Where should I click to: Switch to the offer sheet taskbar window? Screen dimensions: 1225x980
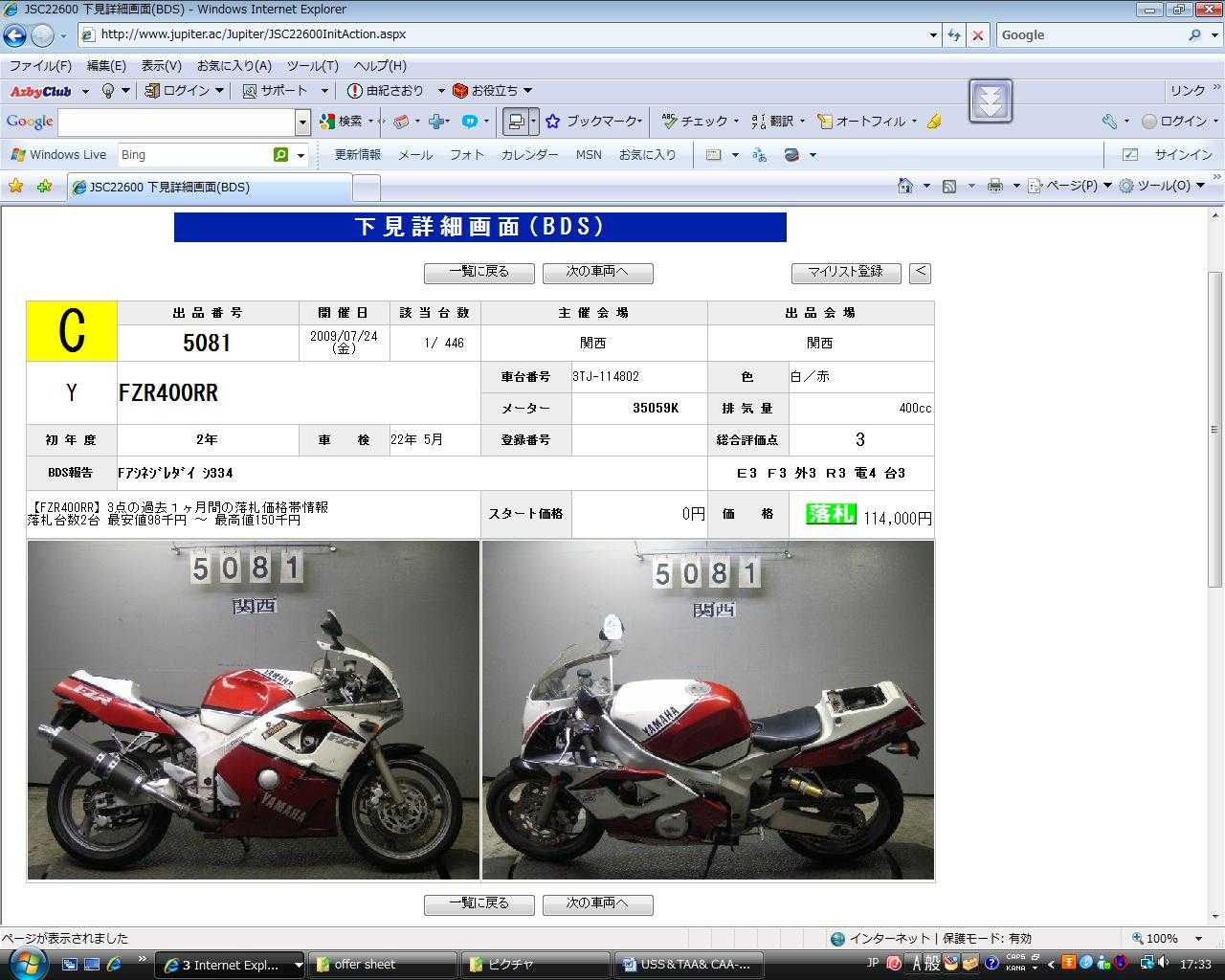coord(383,965)
